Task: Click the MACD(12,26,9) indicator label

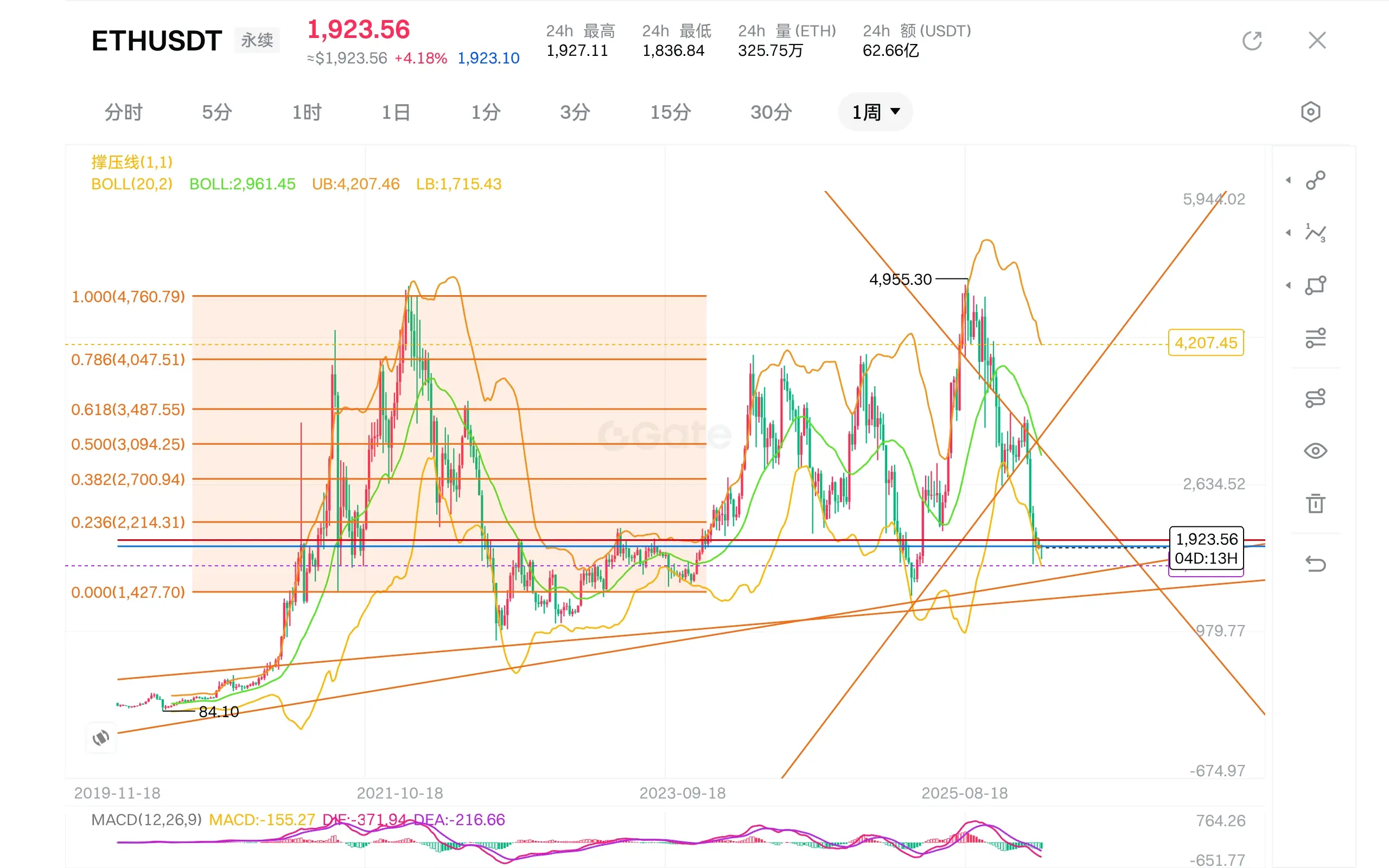Action: point(146,819)
